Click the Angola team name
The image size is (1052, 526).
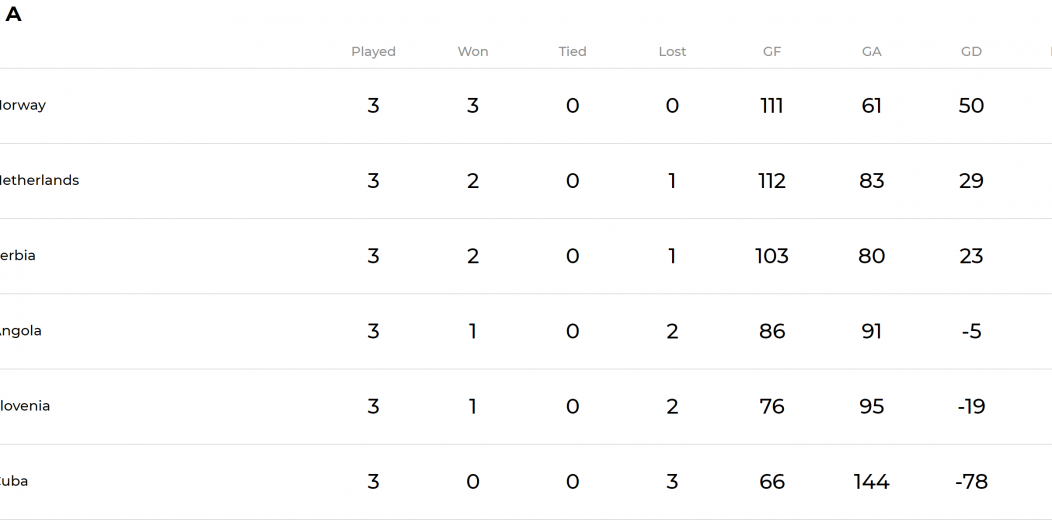tap(20, 331)
